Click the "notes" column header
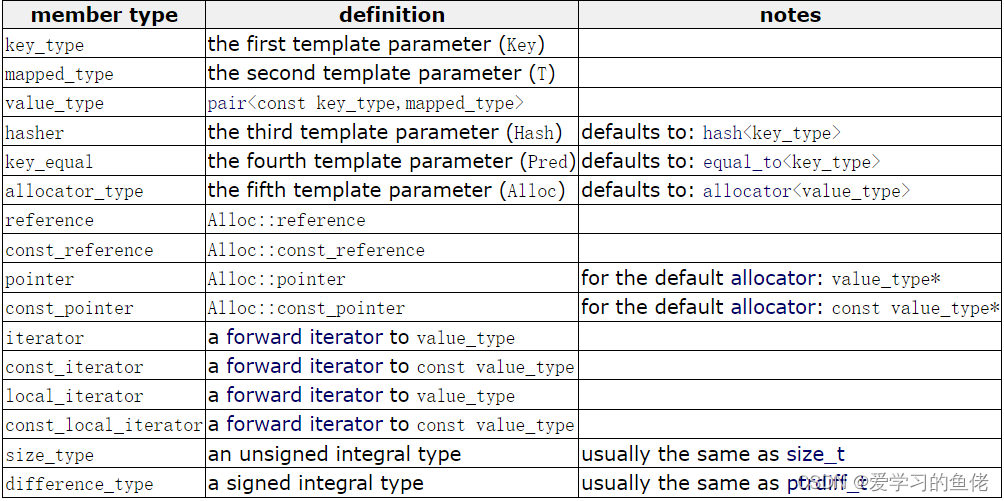1004x501 pixels. (790, 15)
